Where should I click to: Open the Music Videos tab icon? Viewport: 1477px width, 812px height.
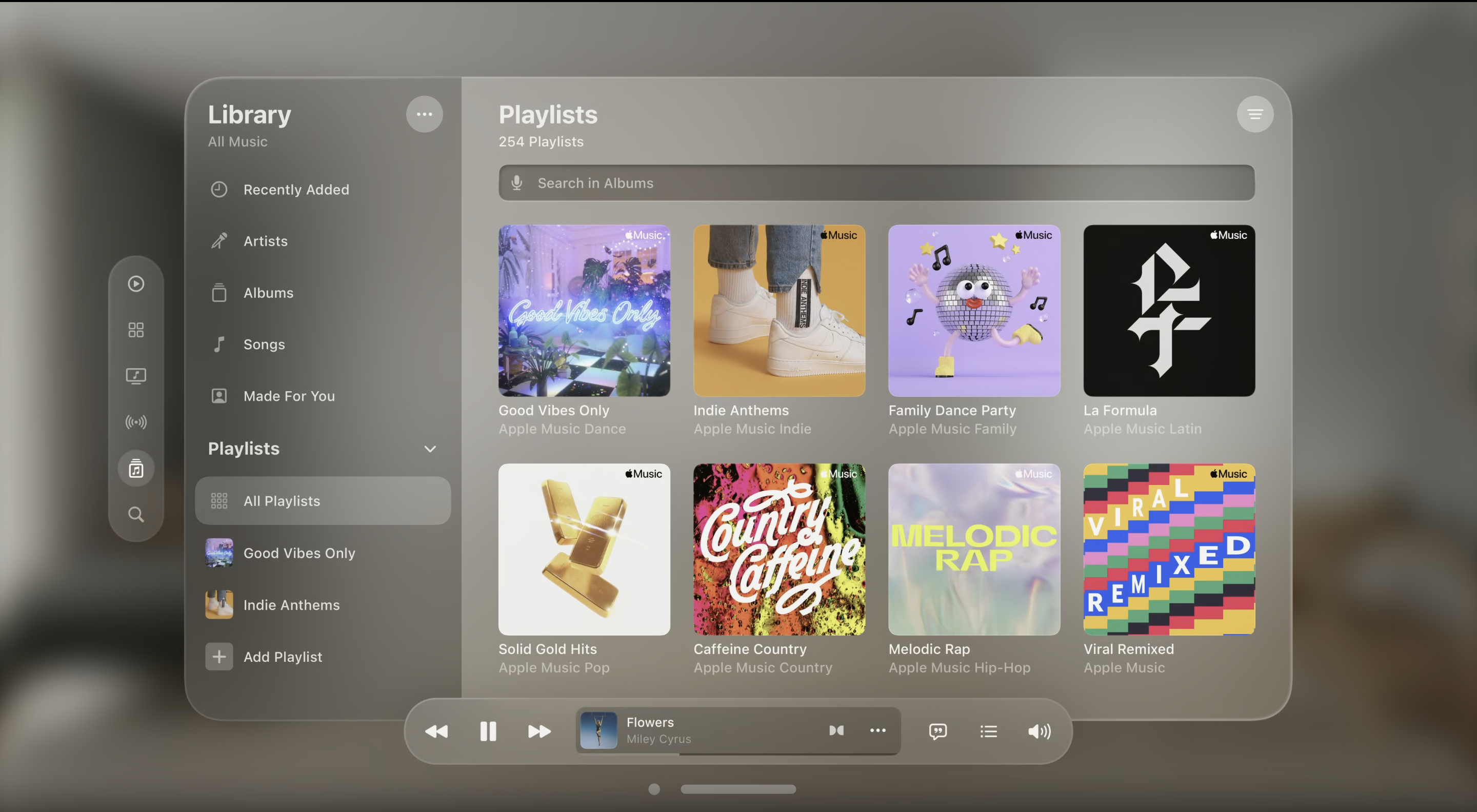click(136, 376)
